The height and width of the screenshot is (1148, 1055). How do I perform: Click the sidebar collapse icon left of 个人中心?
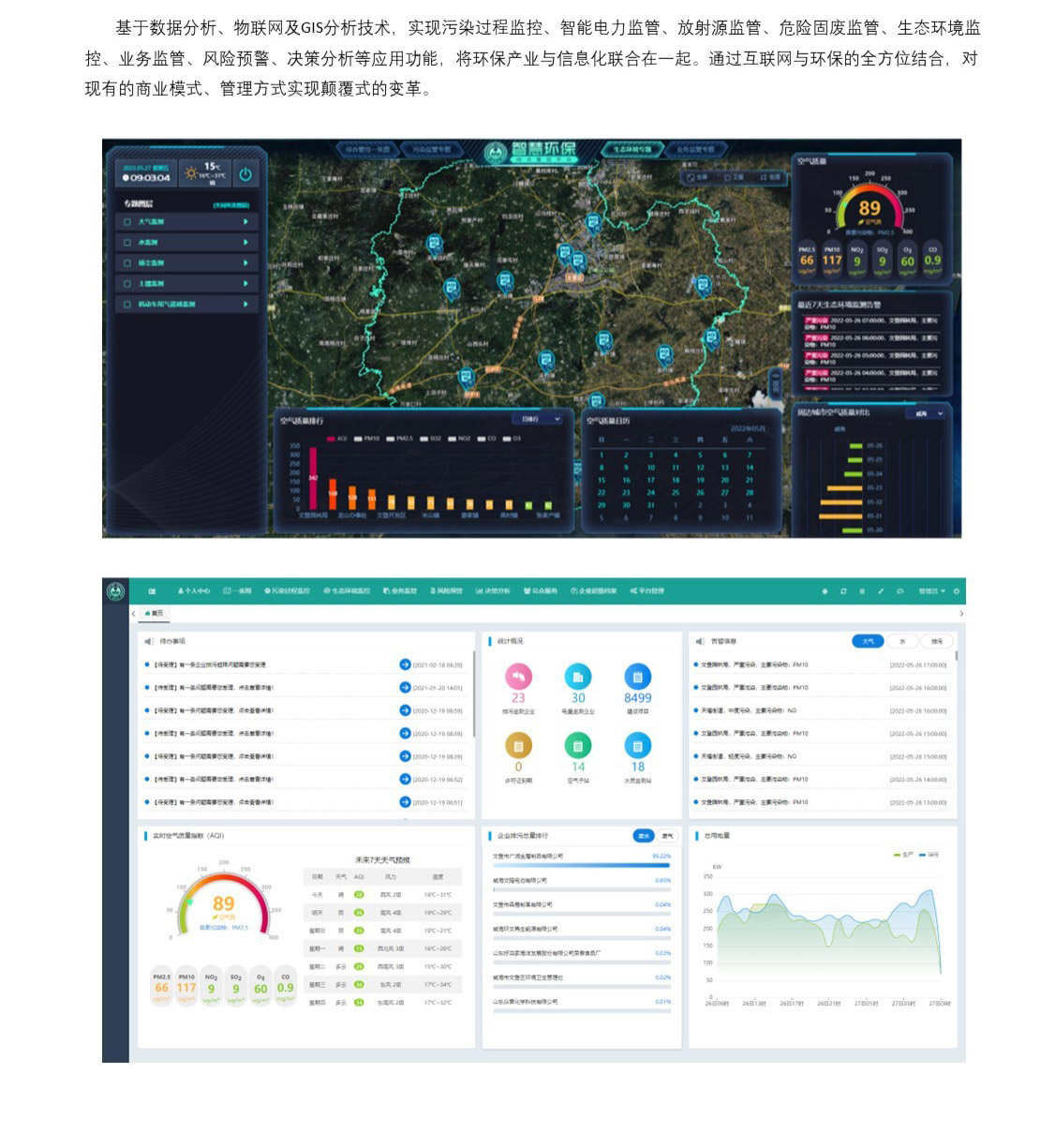[152, 591]
